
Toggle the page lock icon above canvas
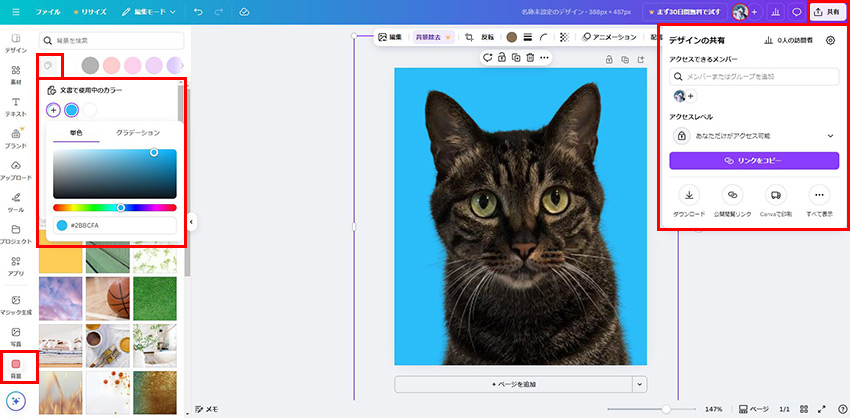(x=609, y=60)
